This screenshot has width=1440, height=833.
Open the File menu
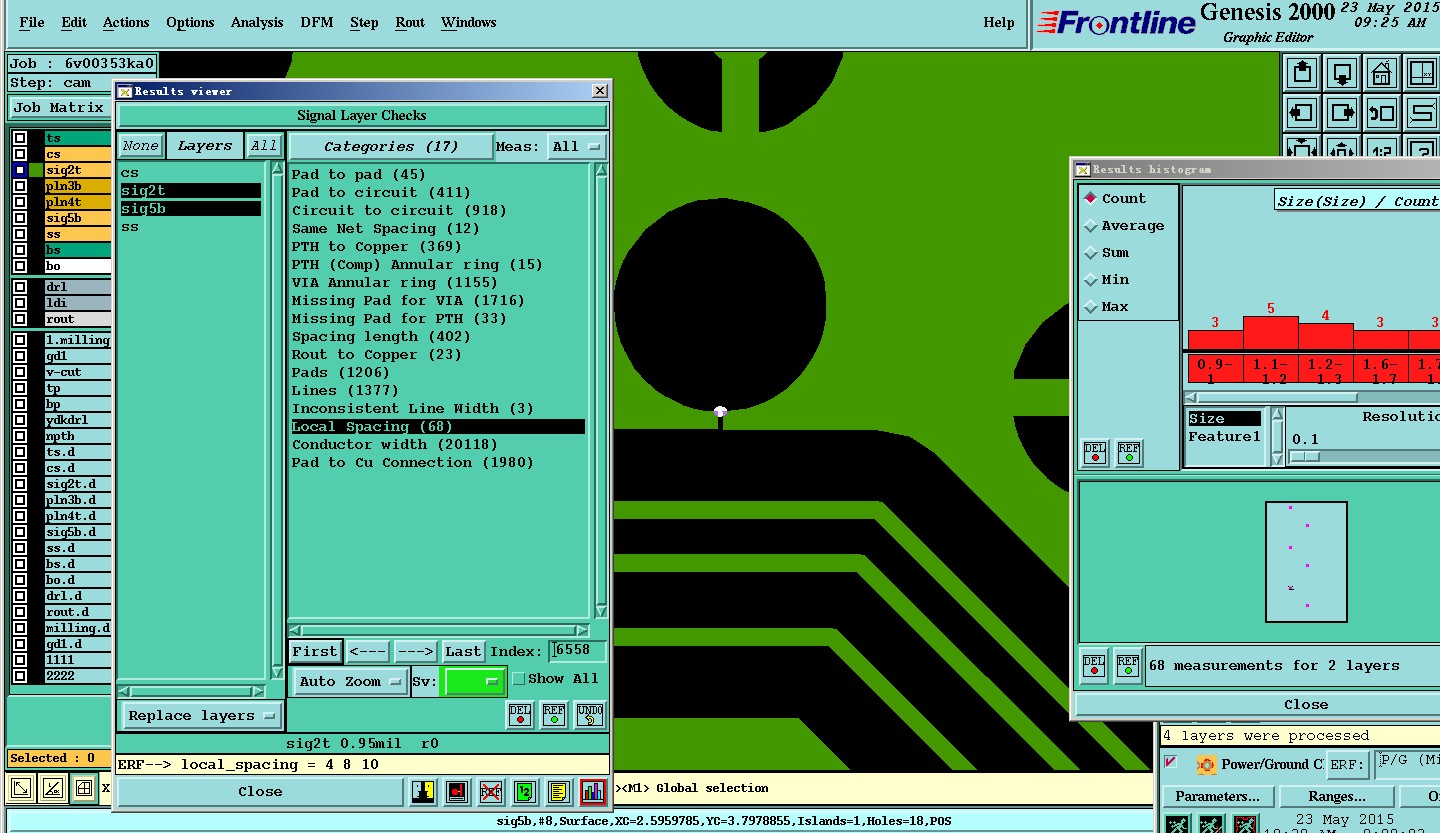point(31,22)
